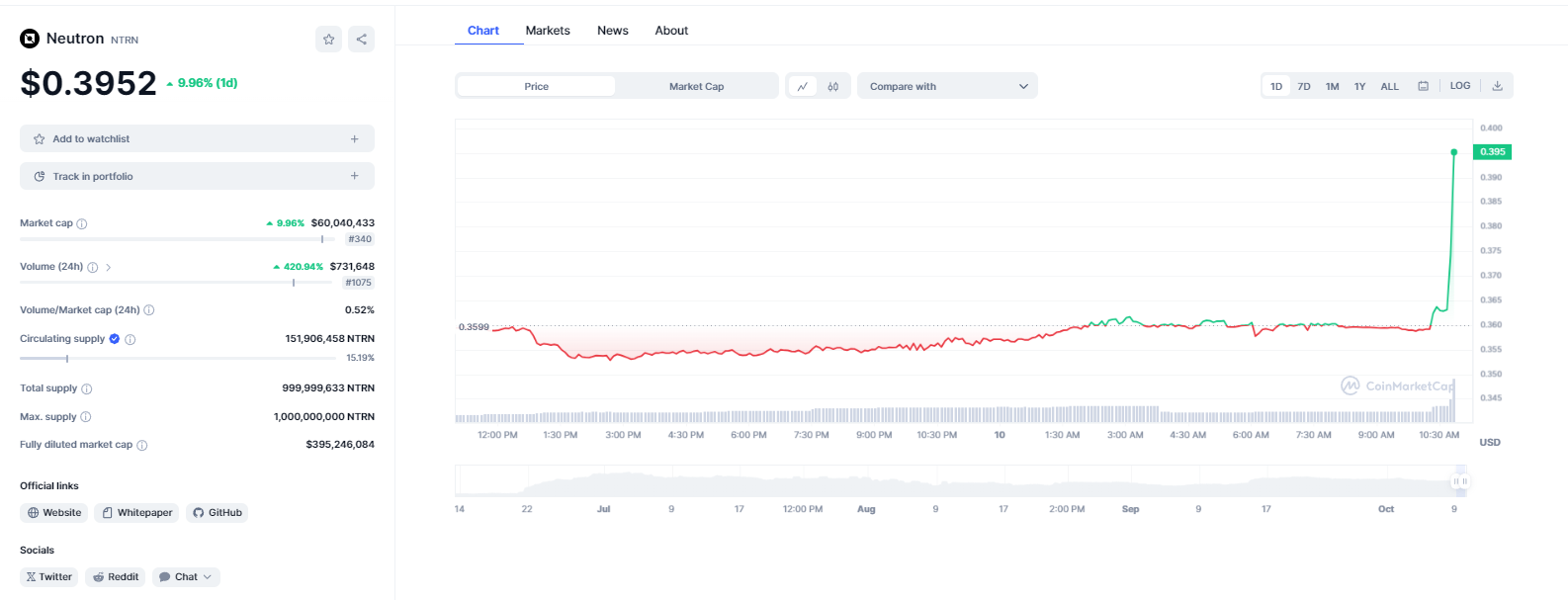Click info icon next to Circulating supply

131,340
